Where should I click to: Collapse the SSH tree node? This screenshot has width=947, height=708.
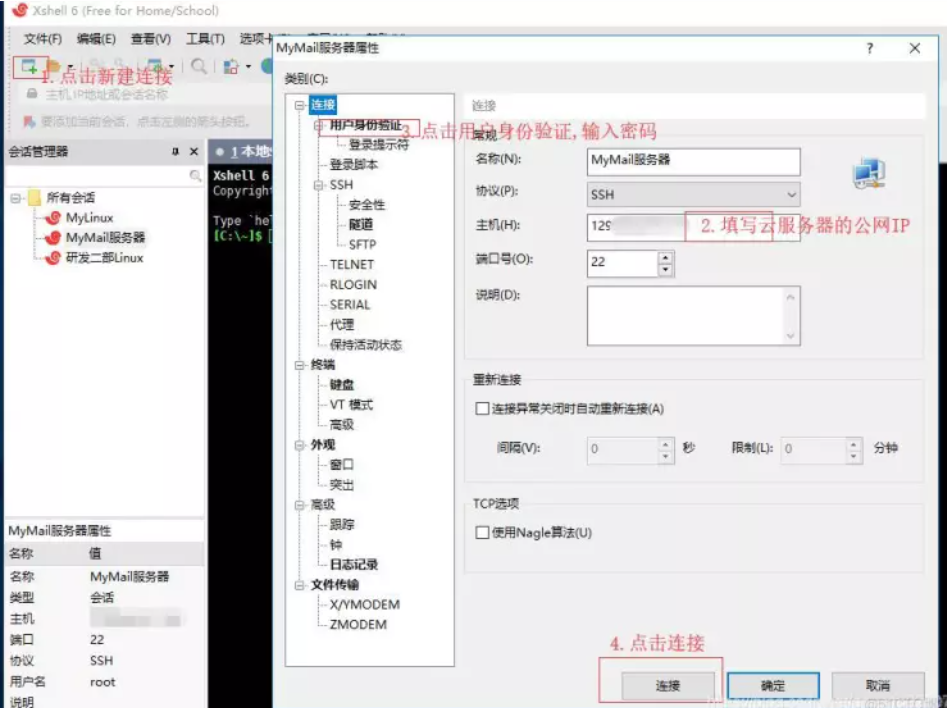coord(319,185)
